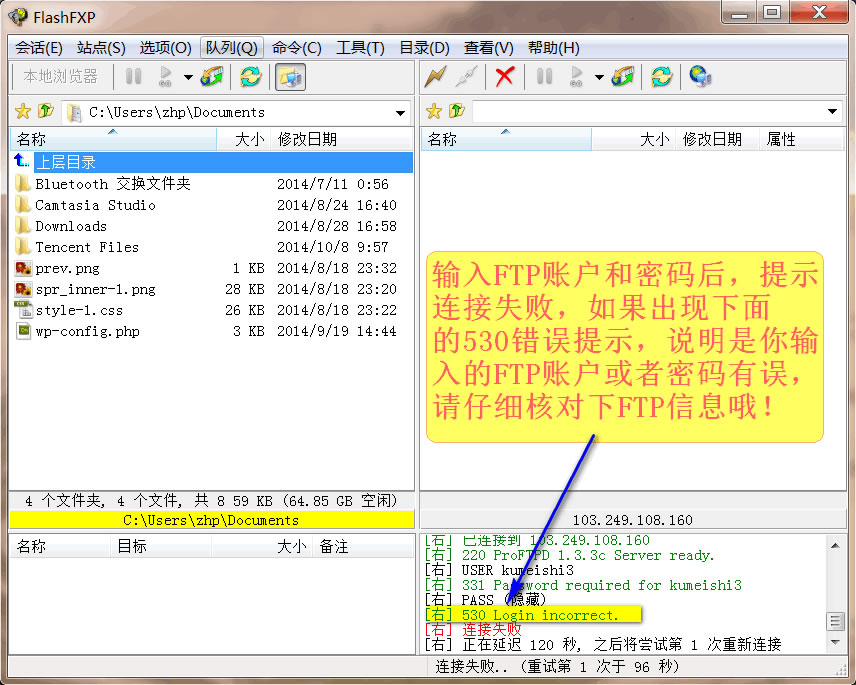Open the 工具(T) menu

click(360, 47)
